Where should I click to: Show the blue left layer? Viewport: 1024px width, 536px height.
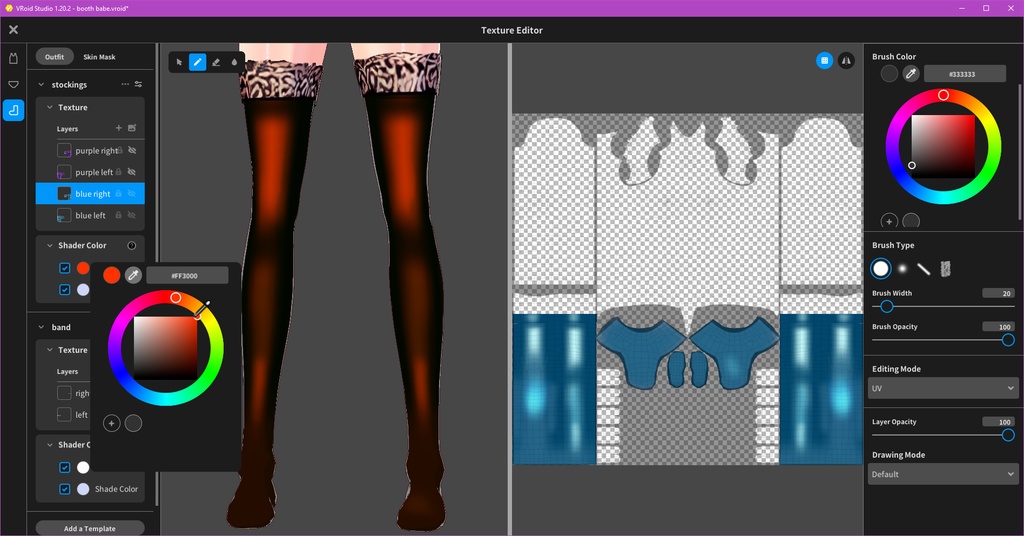pyautogui.click(x=132, y=215)
